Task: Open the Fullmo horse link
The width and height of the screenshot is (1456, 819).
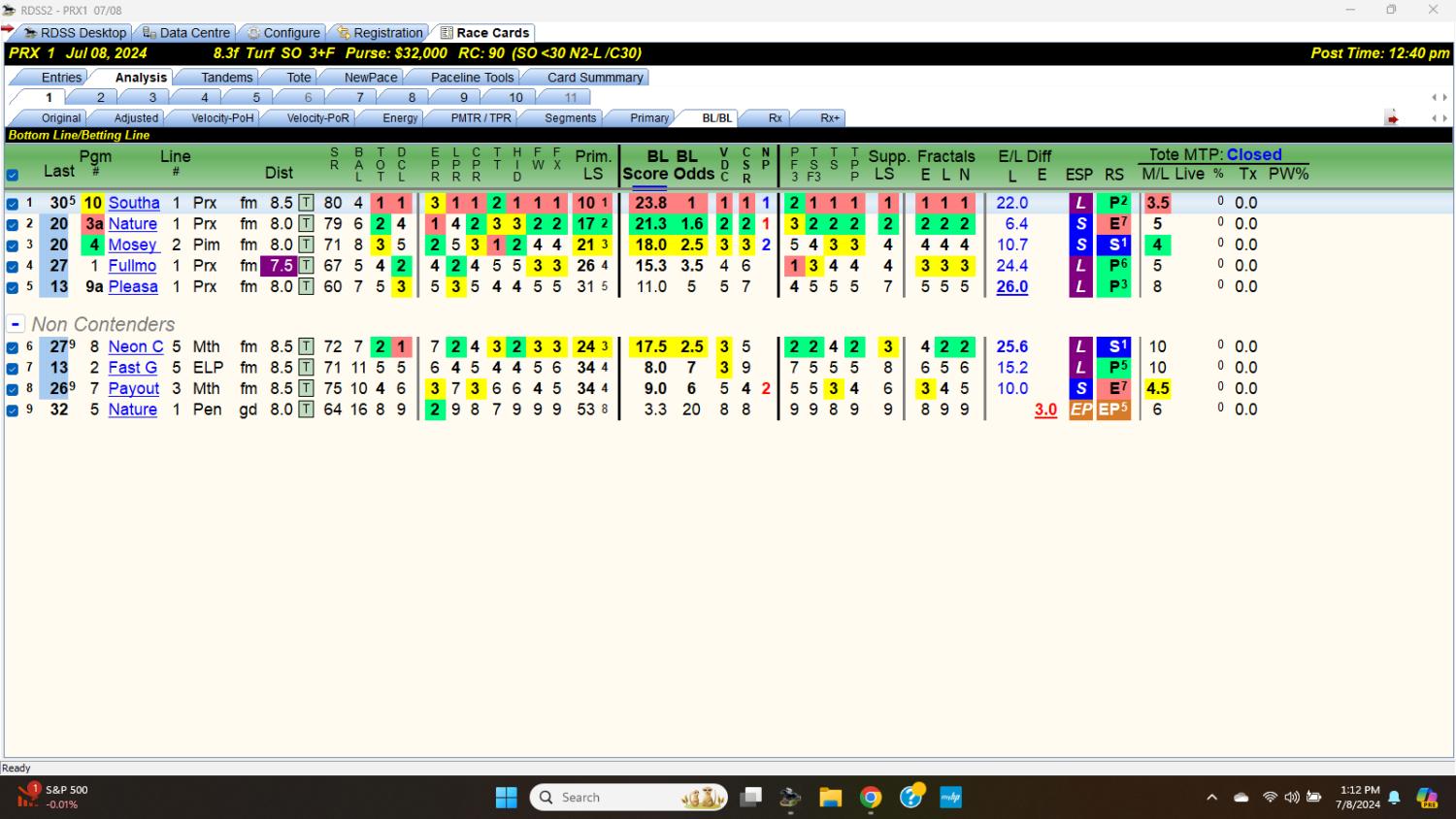Action: [132, 266]
